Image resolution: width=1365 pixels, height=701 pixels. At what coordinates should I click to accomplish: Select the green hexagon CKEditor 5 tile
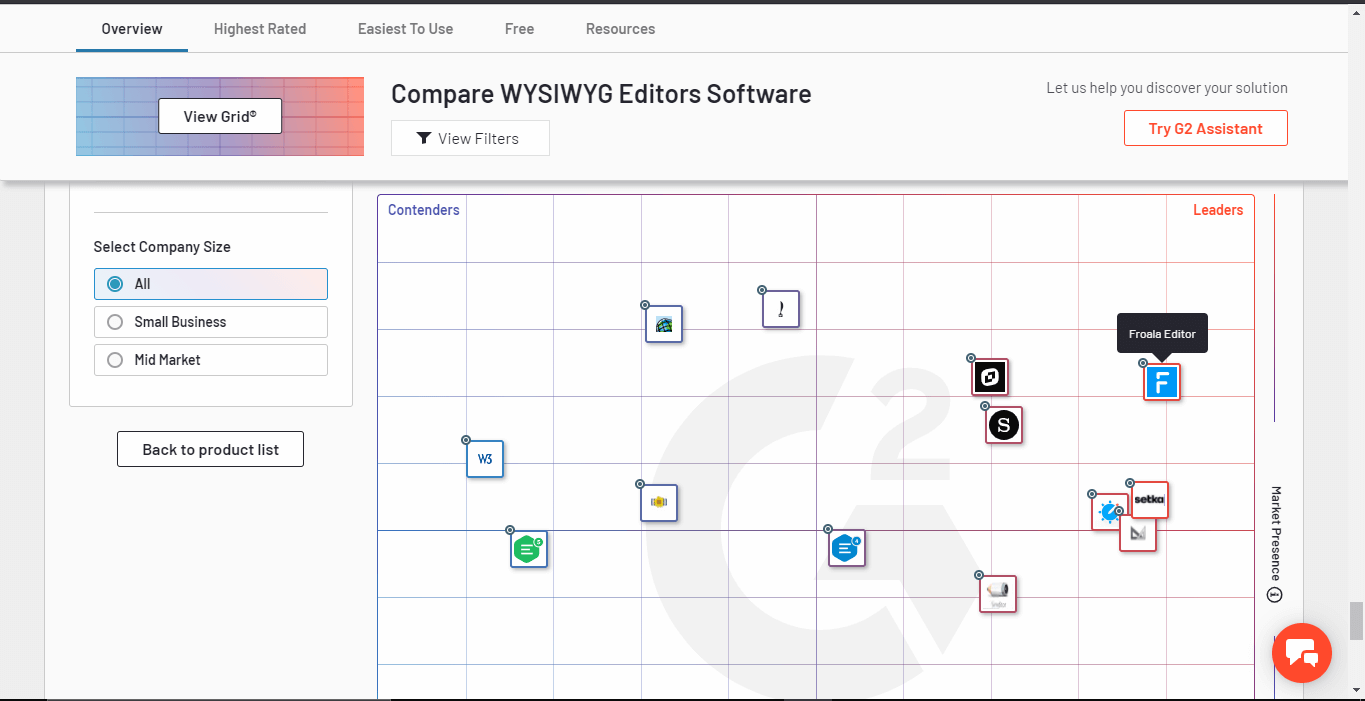point(528,549)
